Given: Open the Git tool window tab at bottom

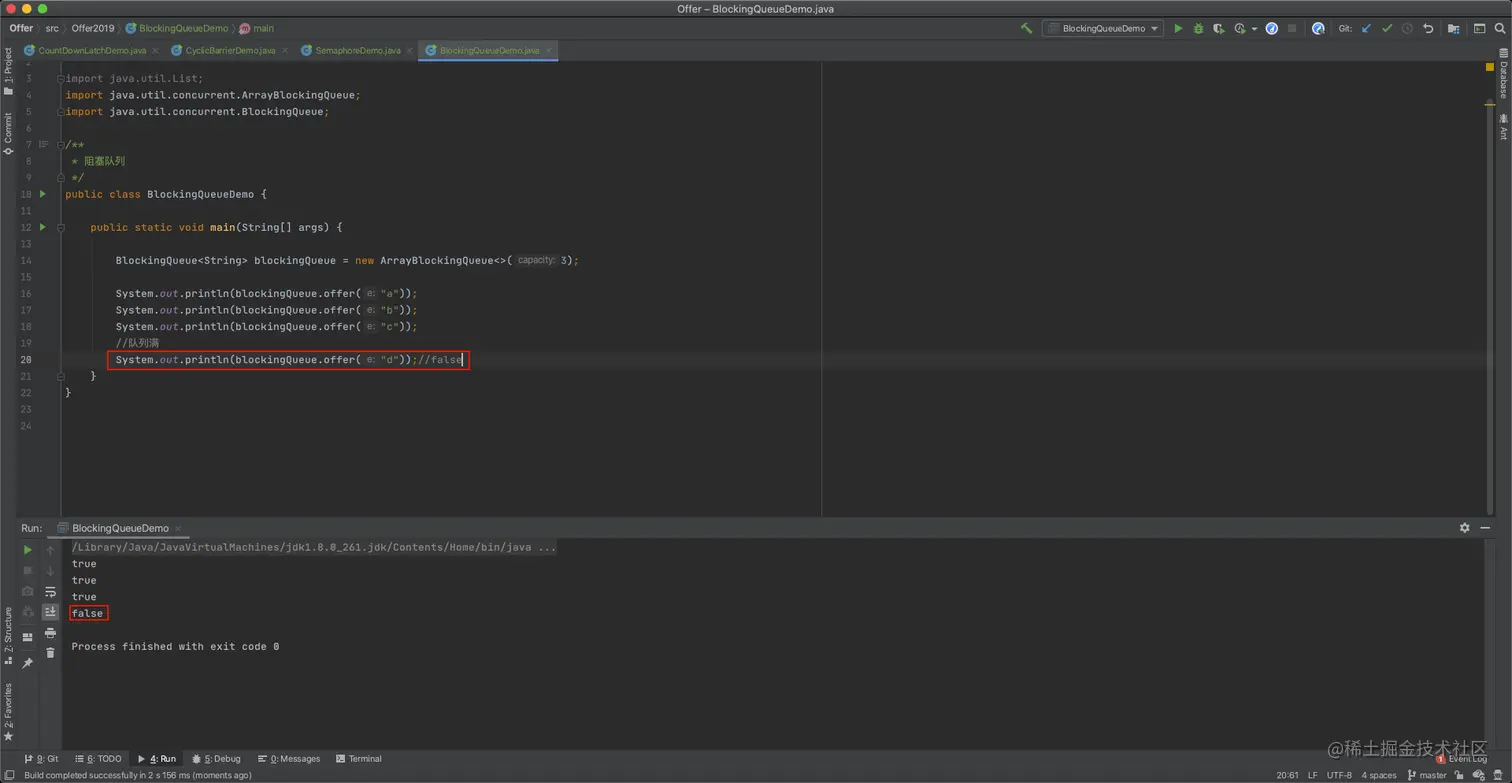Looking at the screenshot, I should (x=41, y=759).
